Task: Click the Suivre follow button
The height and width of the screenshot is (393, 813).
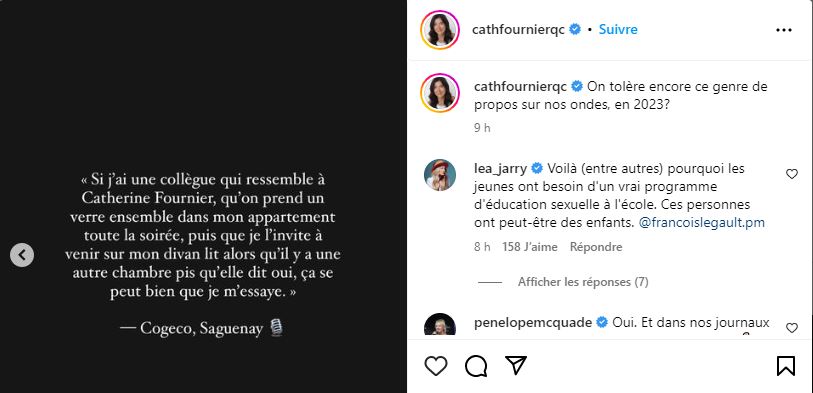Action: [x=618, y=30]
